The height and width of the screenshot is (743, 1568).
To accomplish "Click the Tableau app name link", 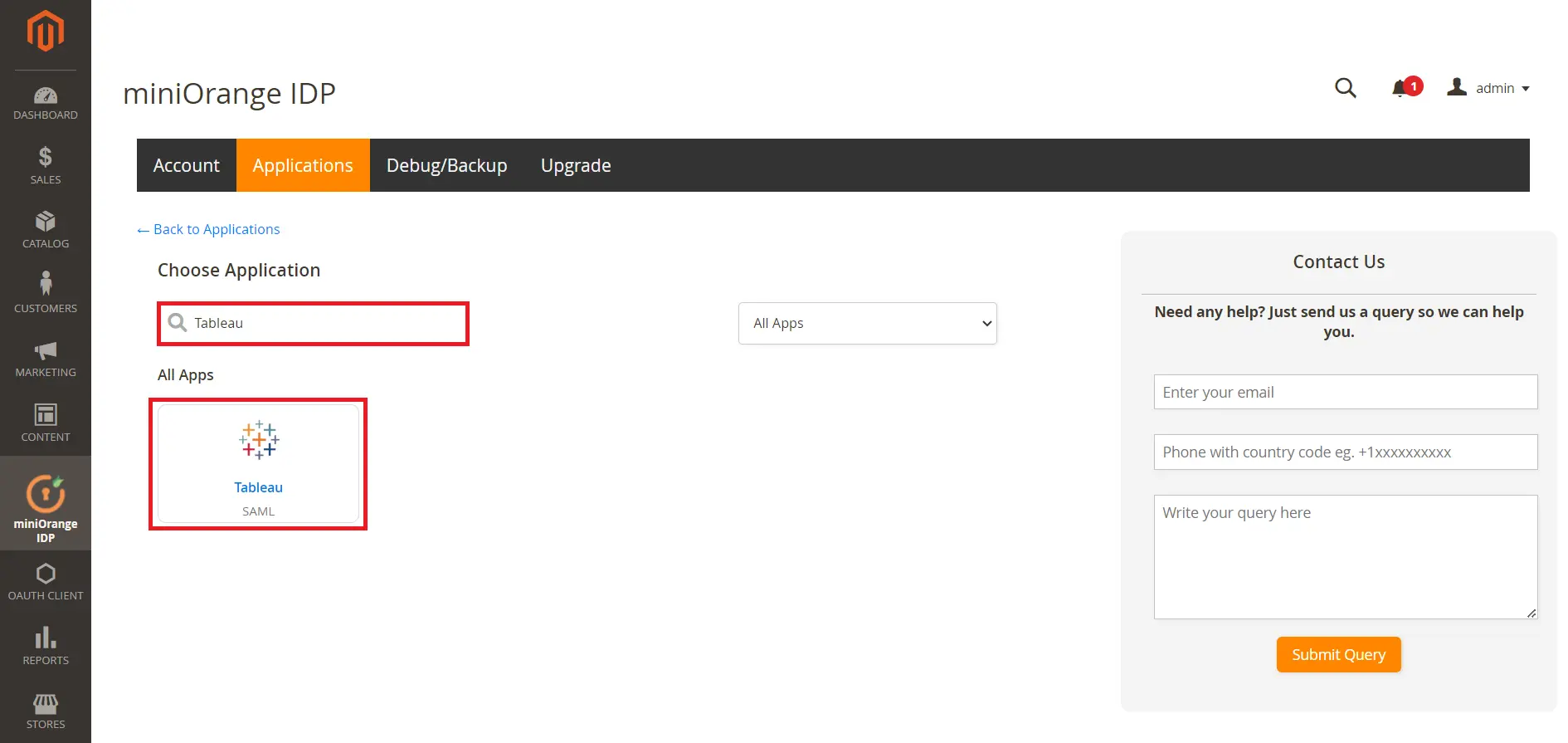I will [x=258, y=487].
